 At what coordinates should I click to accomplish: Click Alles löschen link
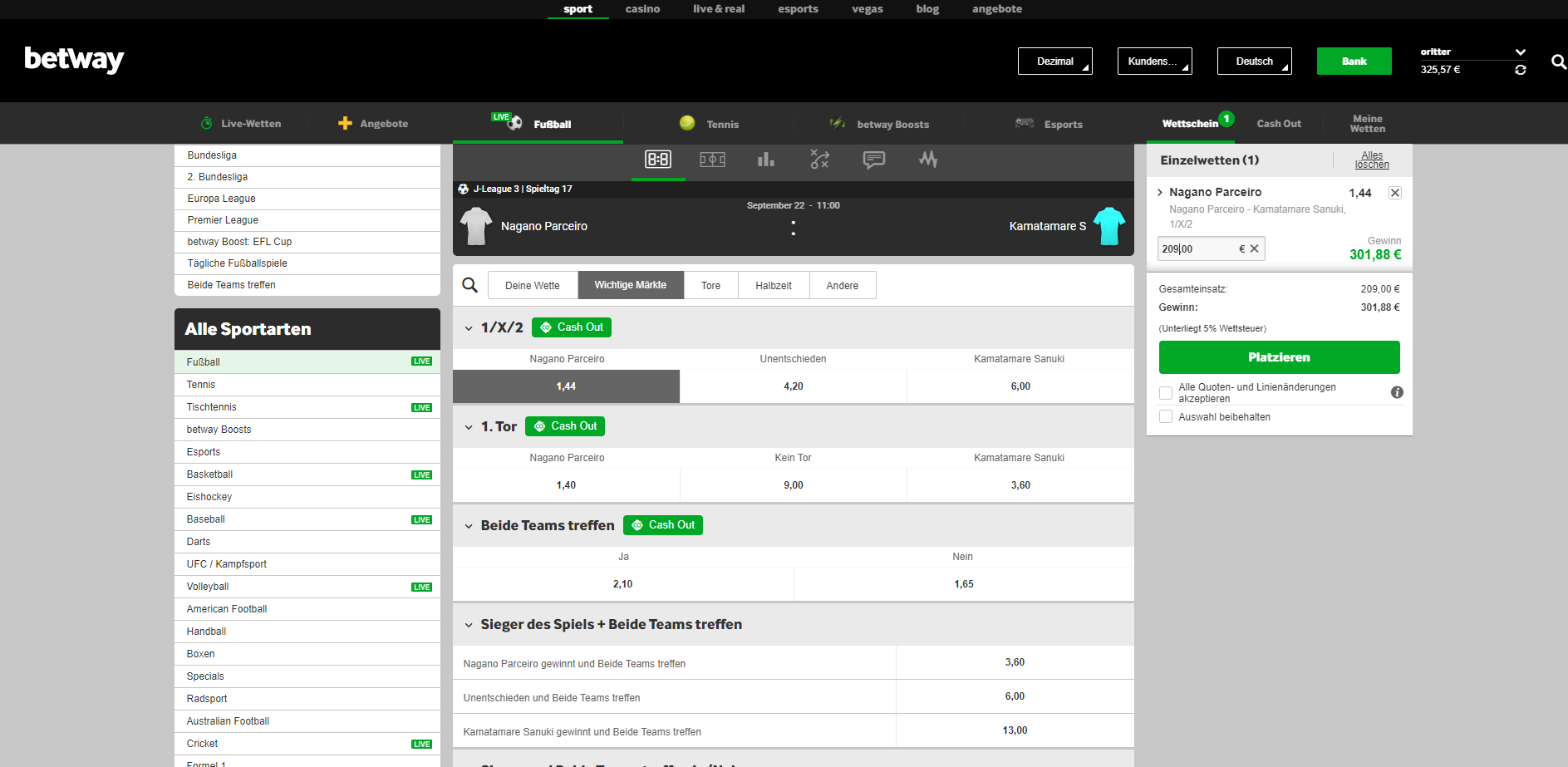1372,160
